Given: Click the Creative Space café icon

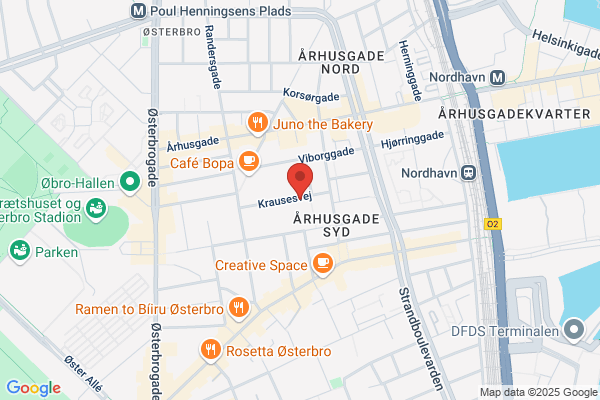Looking at the screenshot, I should click(x=323, y=264).
